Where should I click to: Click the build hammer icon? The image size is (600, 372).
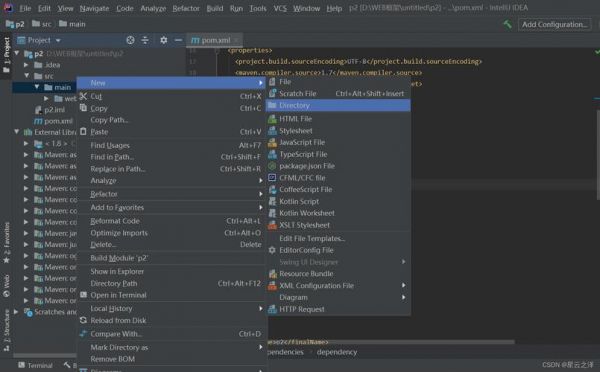pyautogui.click(x=507, y=24)
